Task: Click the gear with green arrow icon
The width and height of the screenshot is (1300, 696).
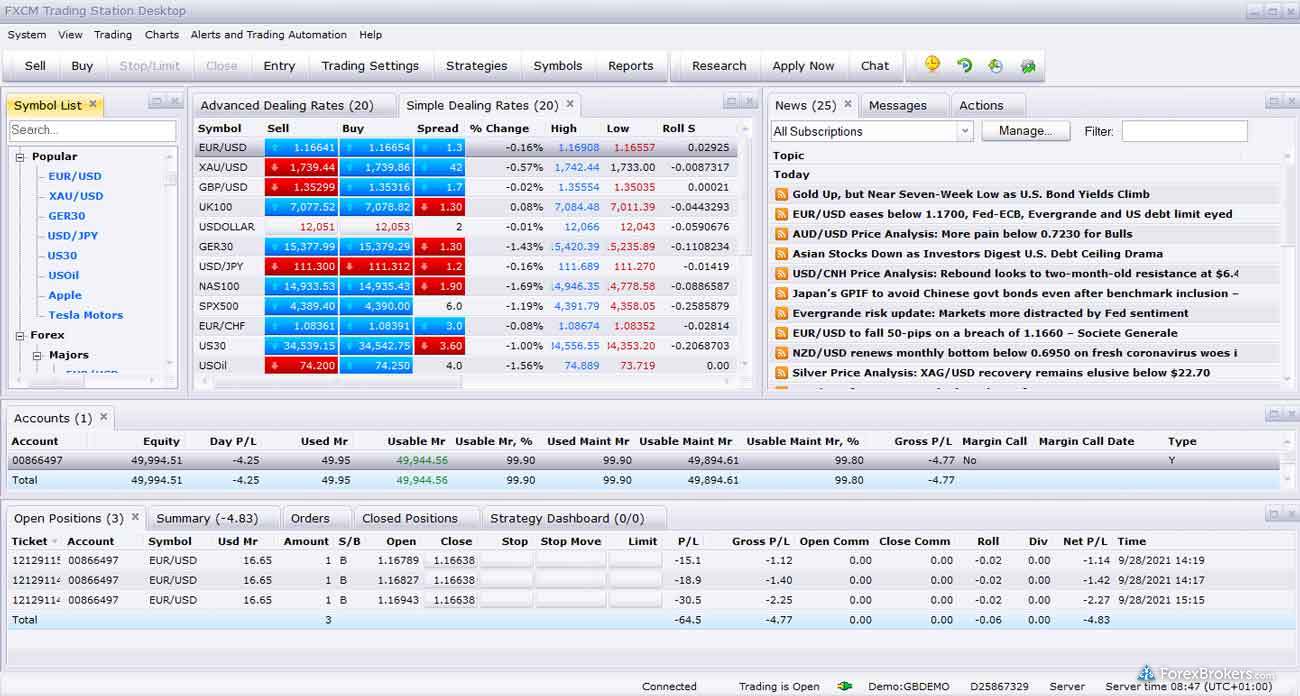Action: tap(1027, 66)
